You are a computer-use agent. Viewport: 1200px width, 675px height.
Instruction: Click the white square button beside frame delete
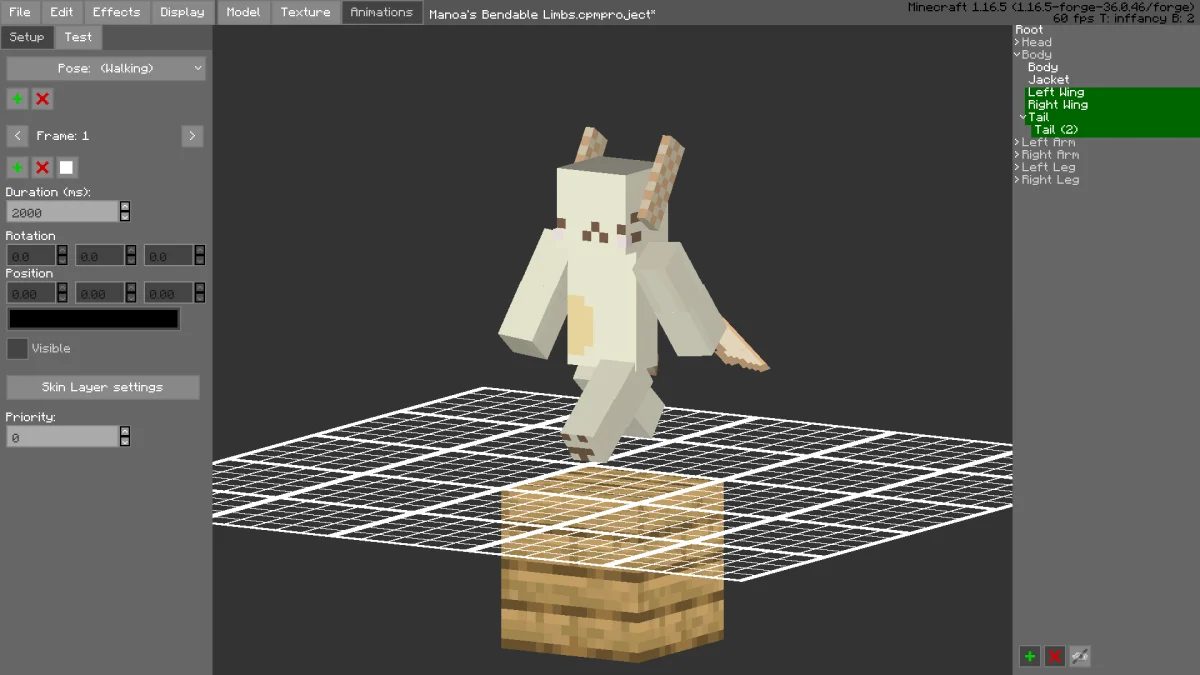(66, 167)
